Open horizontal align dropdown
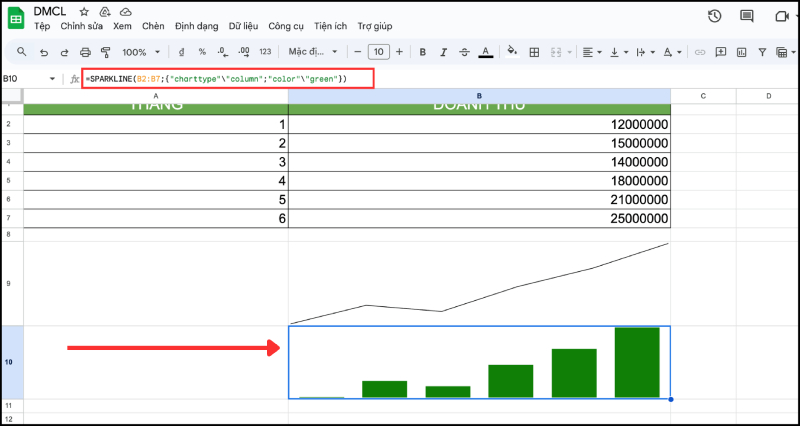The height and width of the screenshot is (426, 800). 592,52
